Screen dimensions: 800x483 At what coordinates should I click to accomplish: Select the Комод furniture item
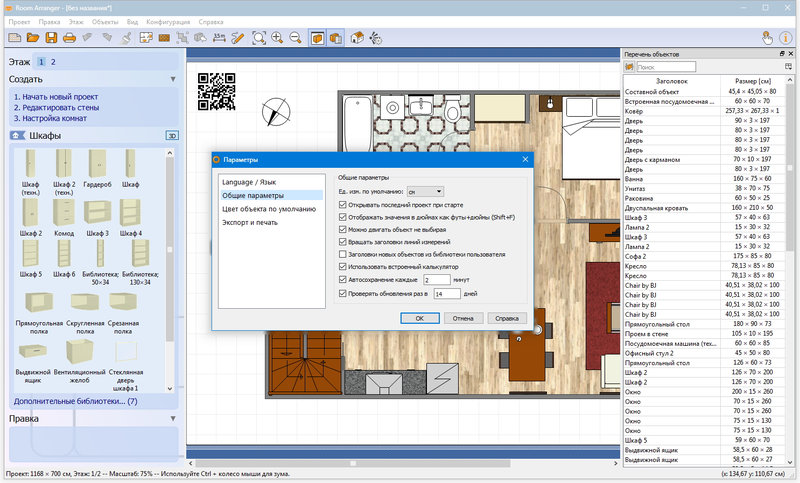tap(64, 218)
